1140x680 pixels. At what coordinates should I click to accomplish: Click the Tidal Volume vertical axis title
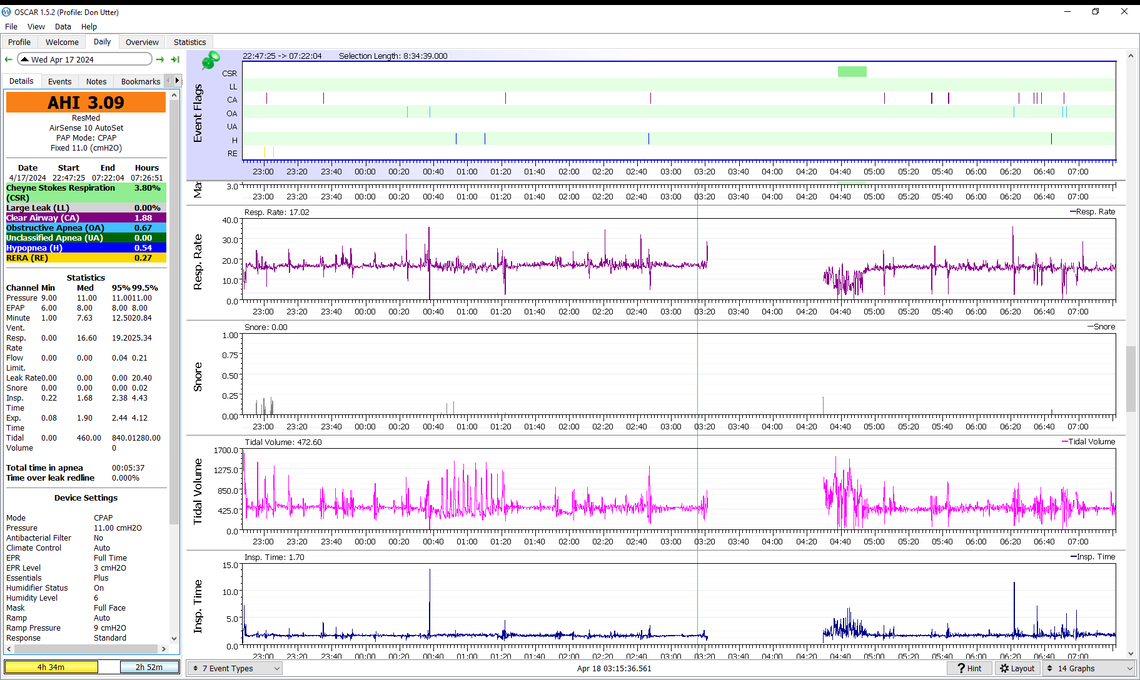pyautogui.click(x=197, y=492)
